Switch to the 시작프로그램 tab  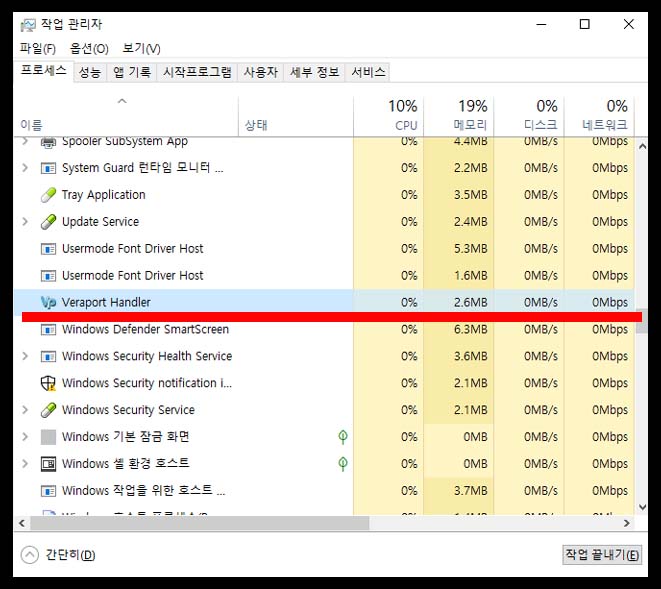[x=197, y=73]
